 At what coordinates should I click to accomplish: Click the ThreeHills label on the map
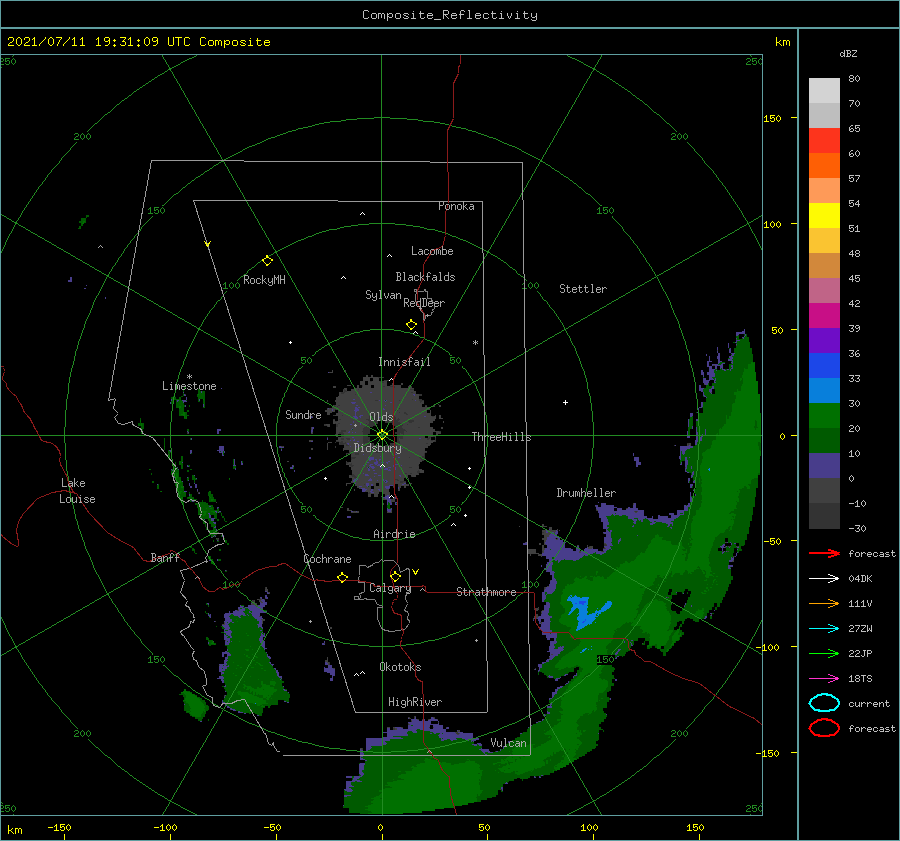[501, 437]
